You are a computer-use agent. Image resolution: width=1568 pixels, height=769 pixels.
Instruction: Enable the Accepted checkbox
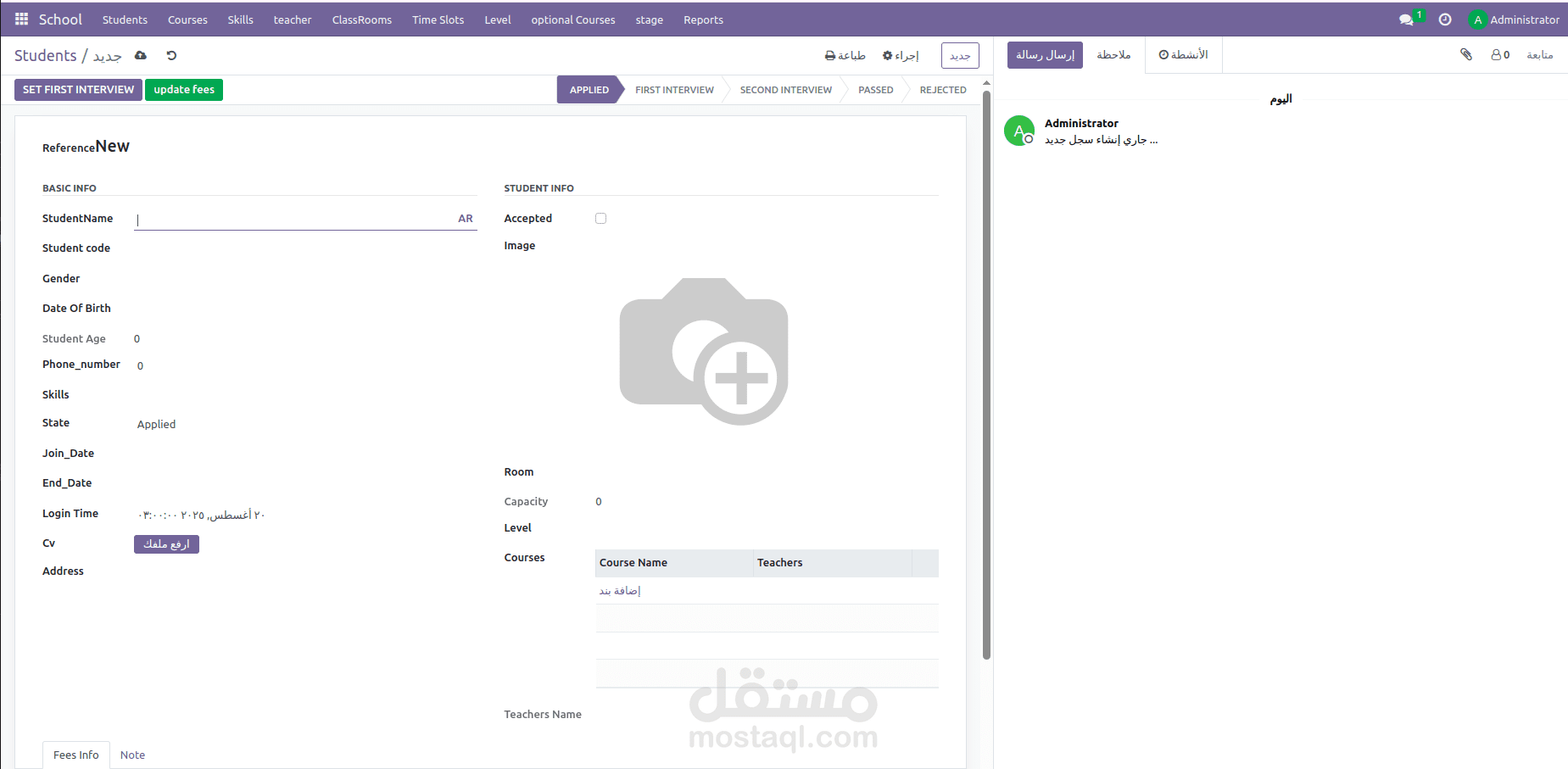tap(600, 218)
